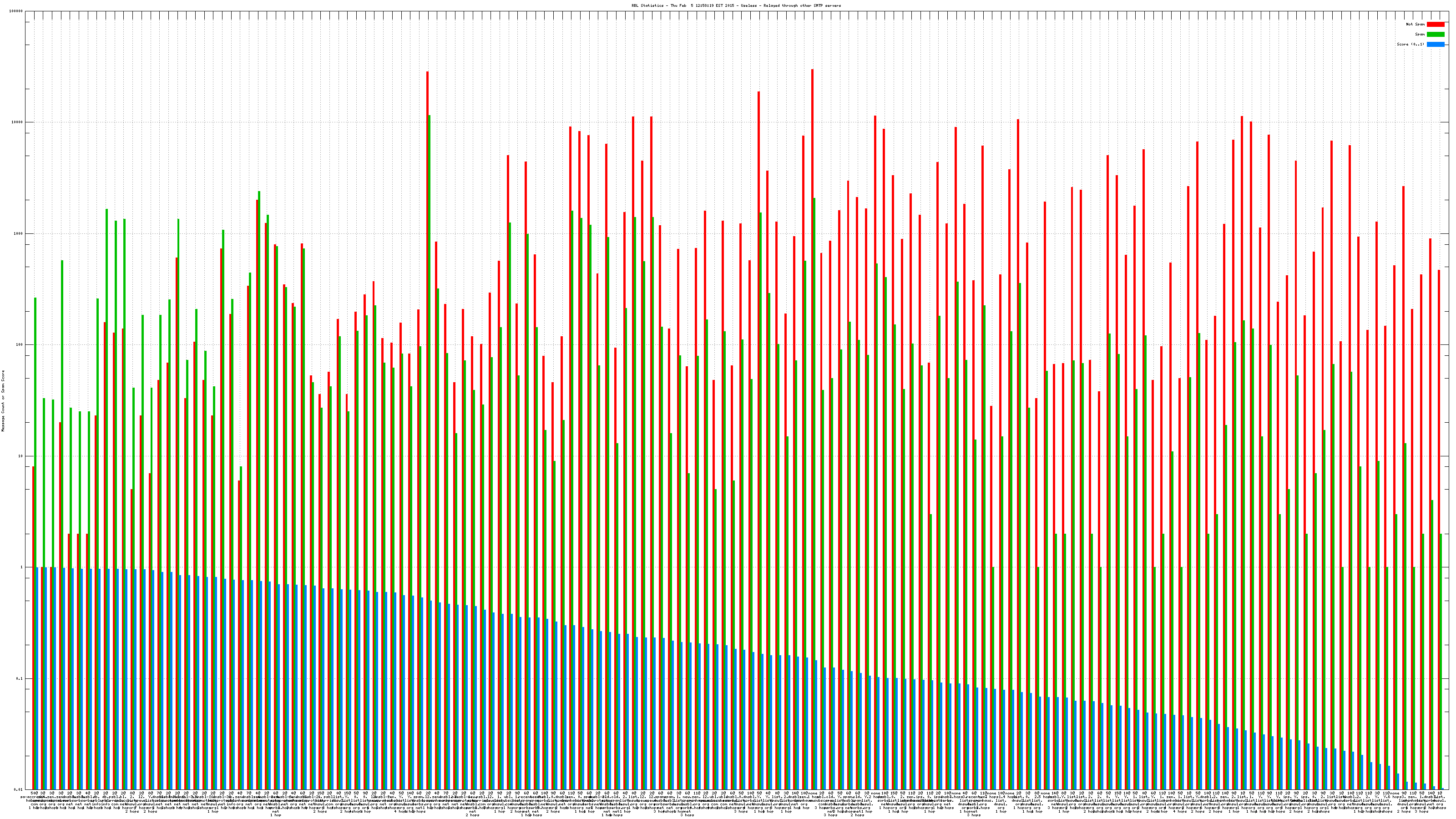Click the "Not Spam" legend label
Screen dimensions: 1456x819
coord(1416,24)
